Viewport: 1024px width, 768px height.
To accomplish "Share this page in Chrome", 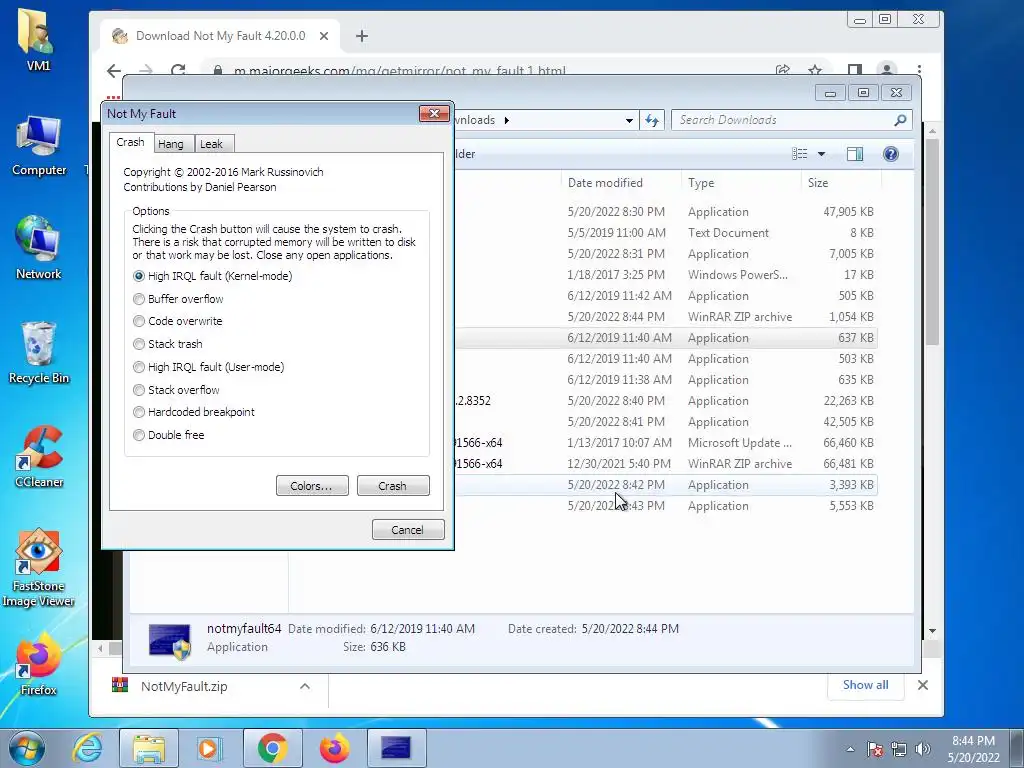I will [782, 70].
